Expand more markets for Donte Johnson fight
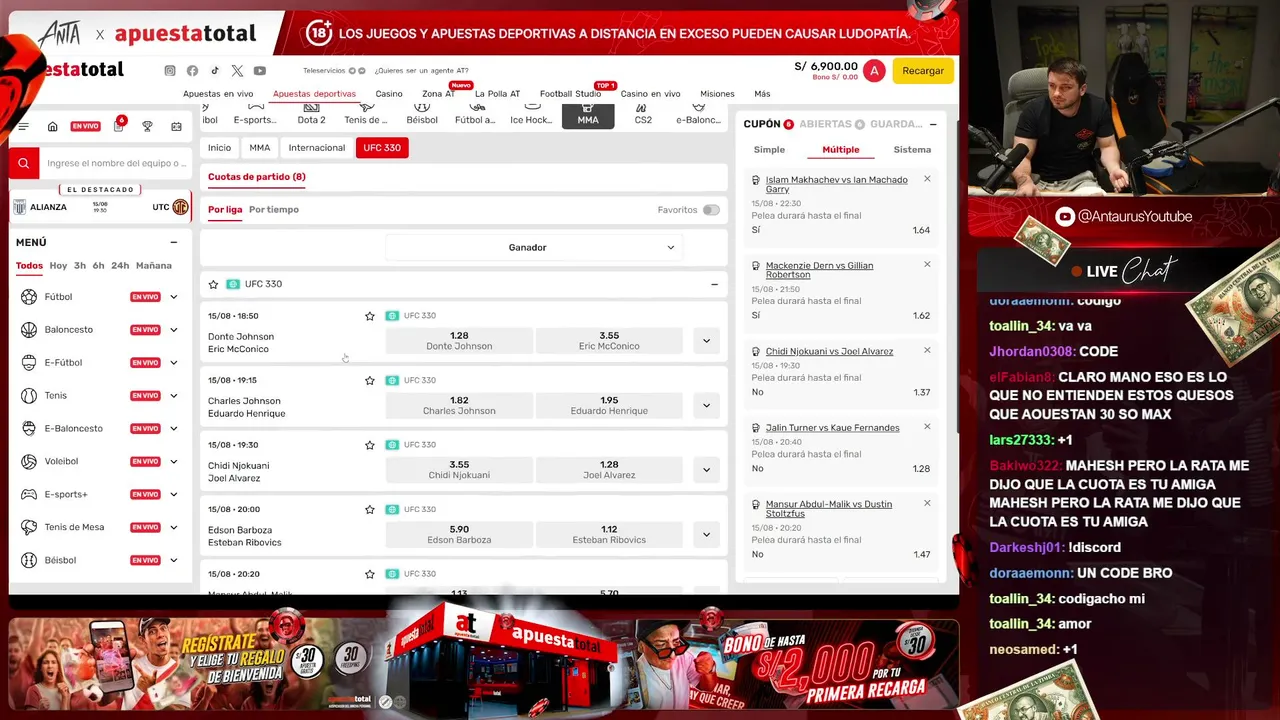 [706, 341]
